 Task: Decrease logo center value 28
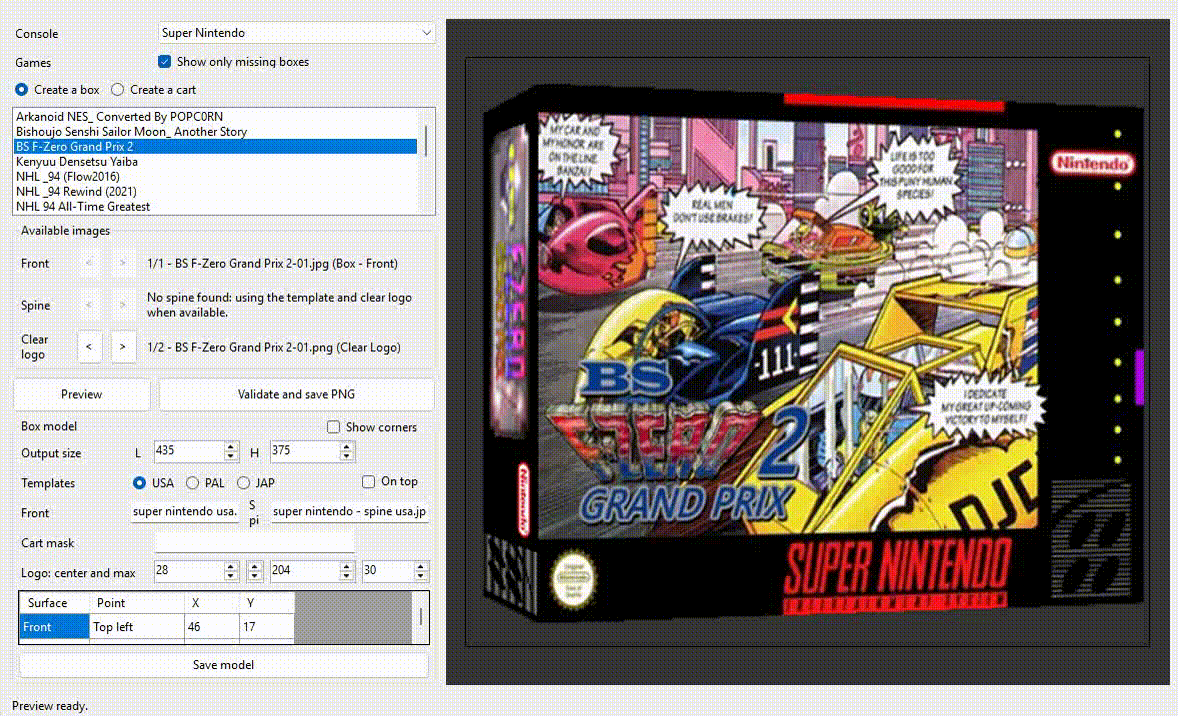coord(231,576)
